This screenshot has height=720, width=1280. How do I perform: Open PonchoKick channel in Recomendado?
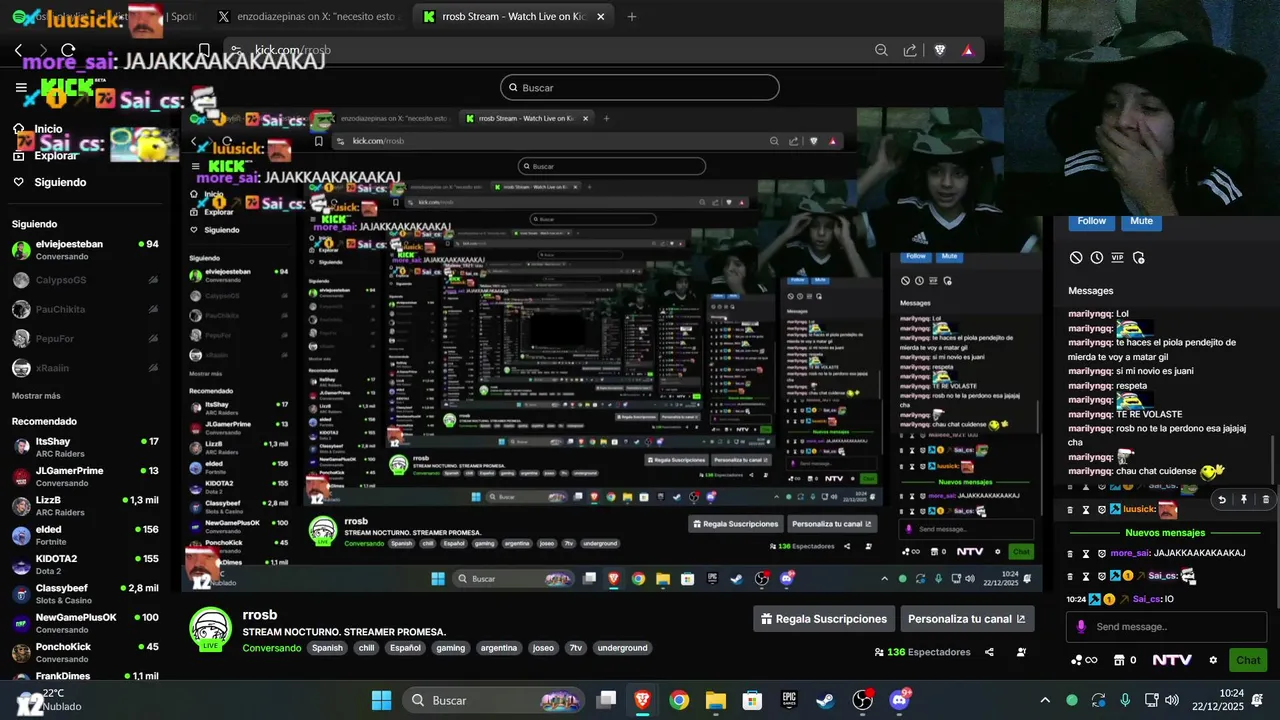point(85,653)
